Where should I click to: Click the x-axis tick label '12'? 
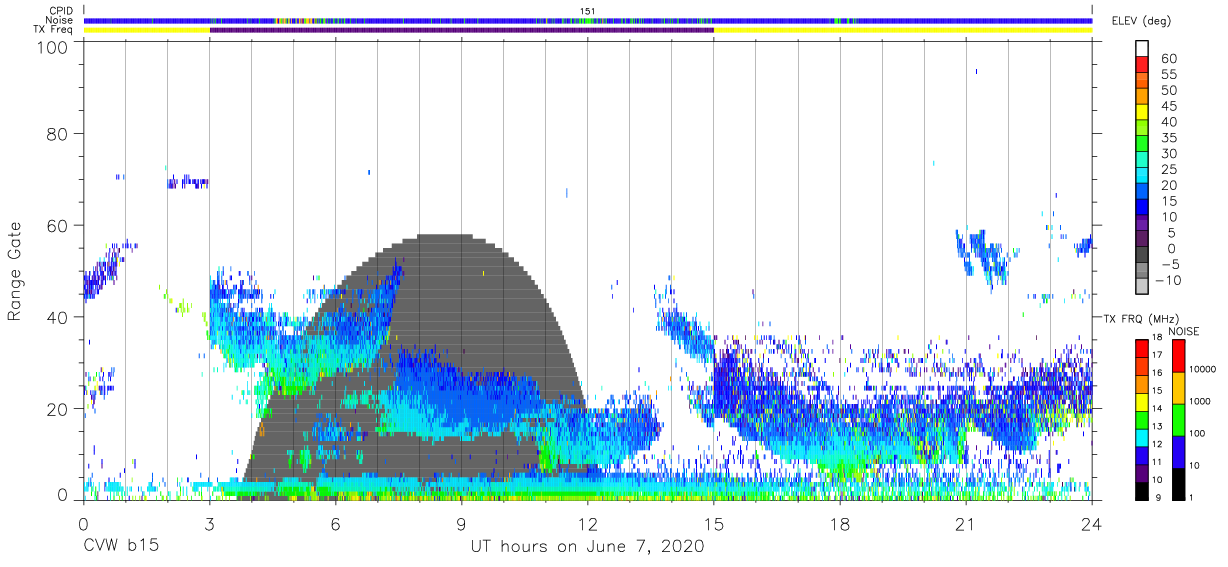tap(587, 523)
